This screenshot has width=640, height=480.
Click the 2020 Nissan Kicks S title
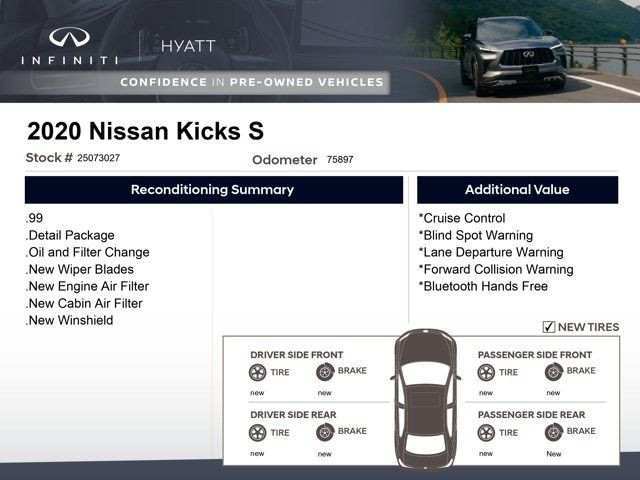[145, 131]
